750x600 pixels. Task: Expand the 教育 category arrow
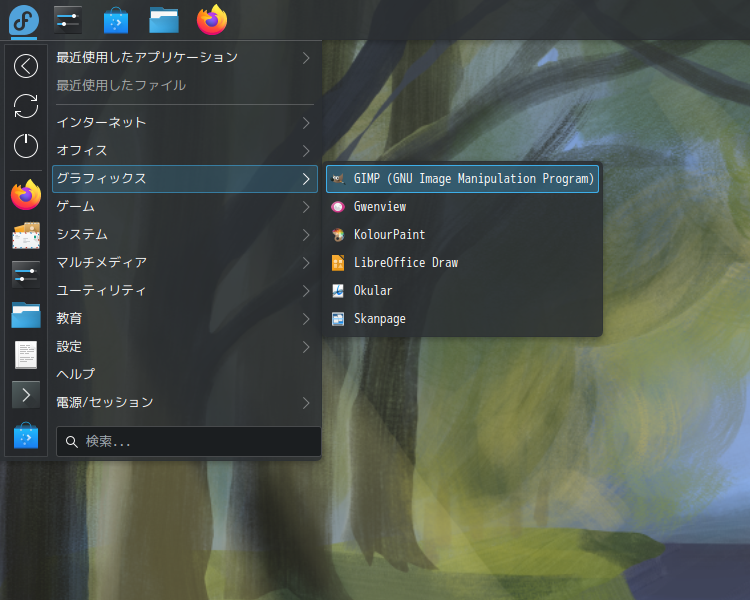[x=306, y=319]
